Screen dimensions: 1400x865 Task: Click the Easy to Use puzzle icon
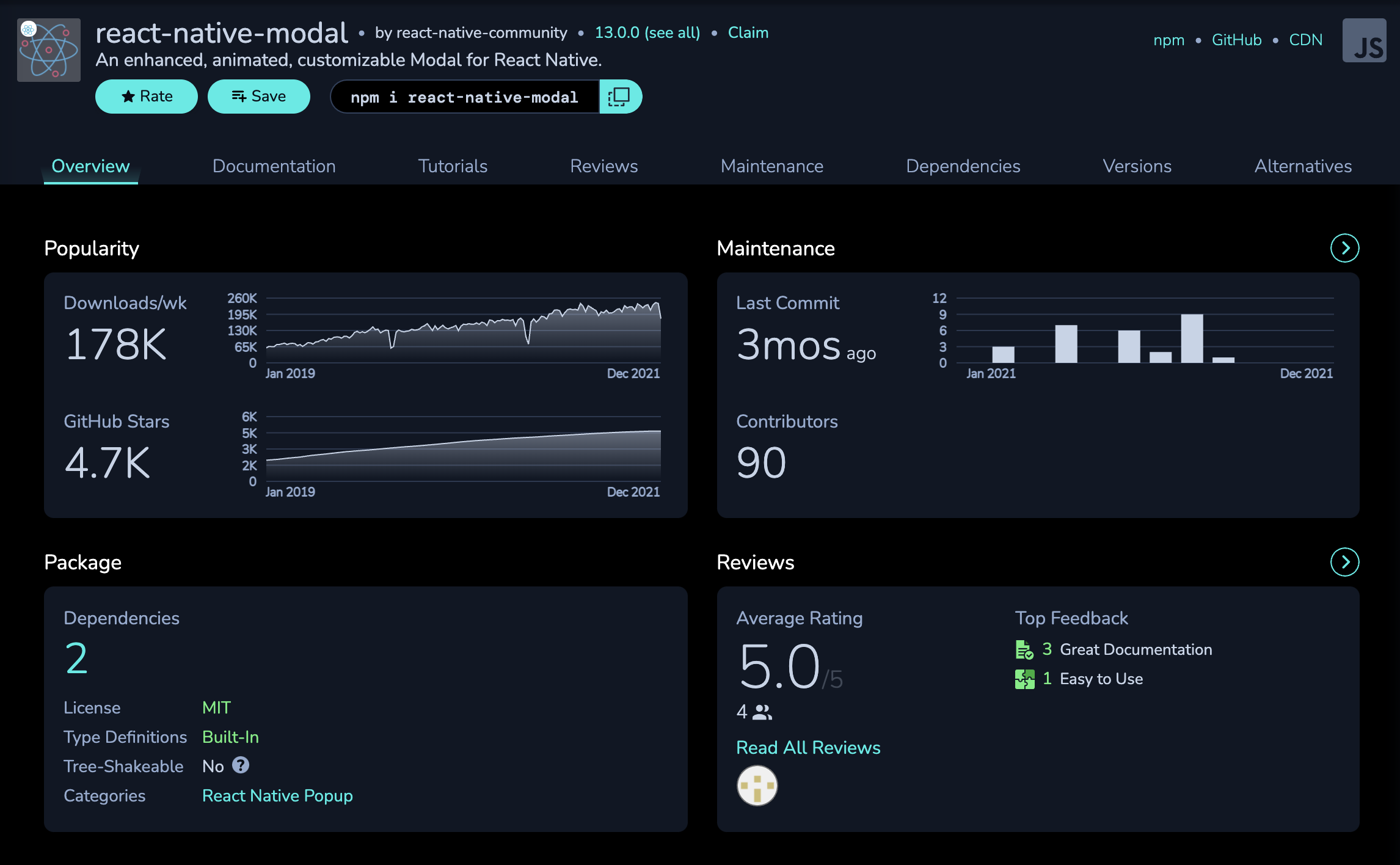(1024, 679)
